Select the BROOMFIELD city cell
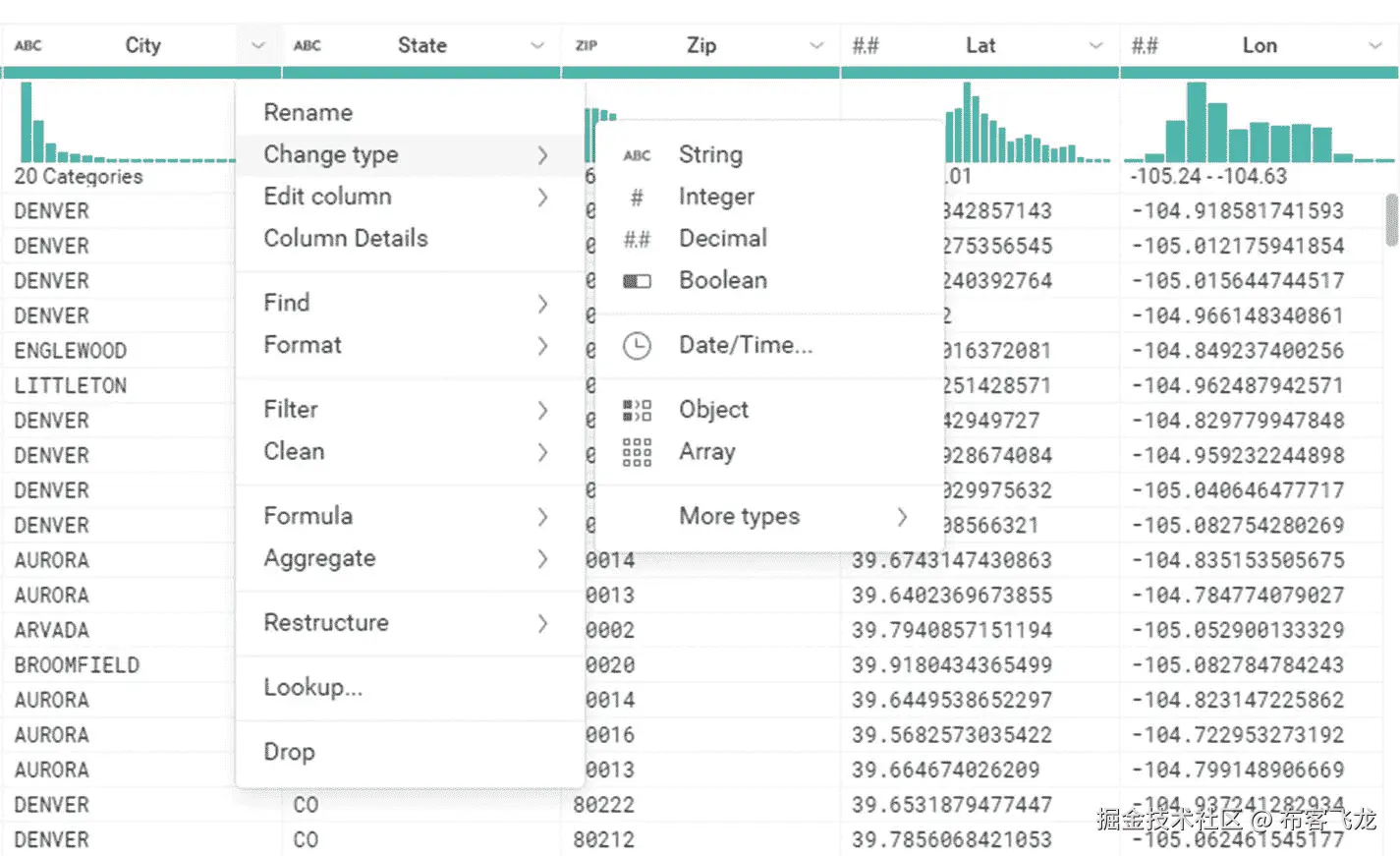 pos(77,665)
